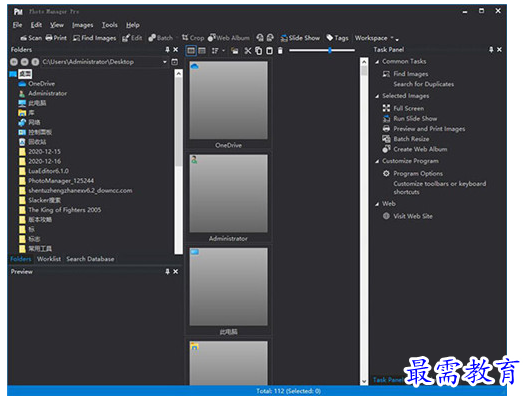Click the Cut scissors icon
This screenshot has height=403, width=528.
[248, 51]
